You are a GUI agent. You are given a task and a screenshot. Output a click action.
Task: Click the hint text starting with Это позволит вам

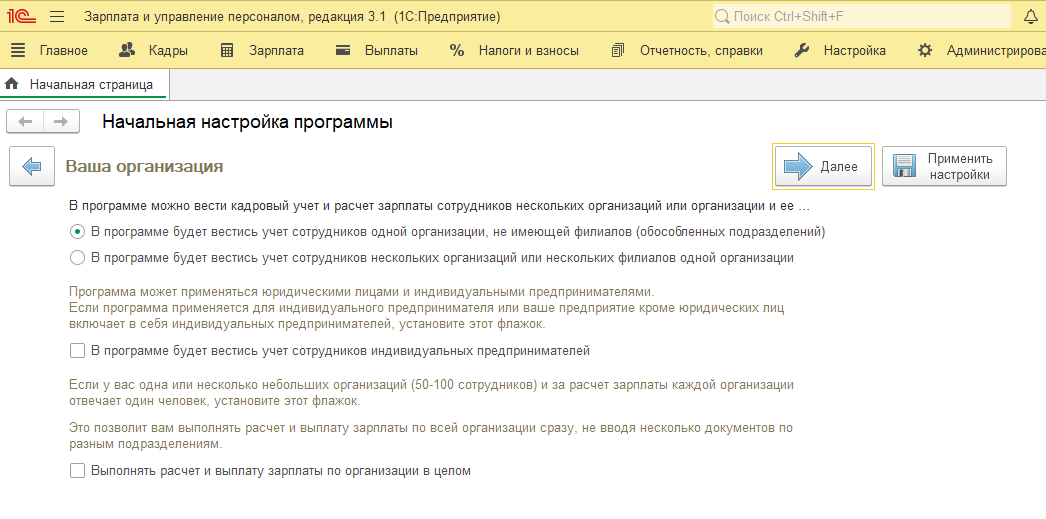click(x=431, y=436)
